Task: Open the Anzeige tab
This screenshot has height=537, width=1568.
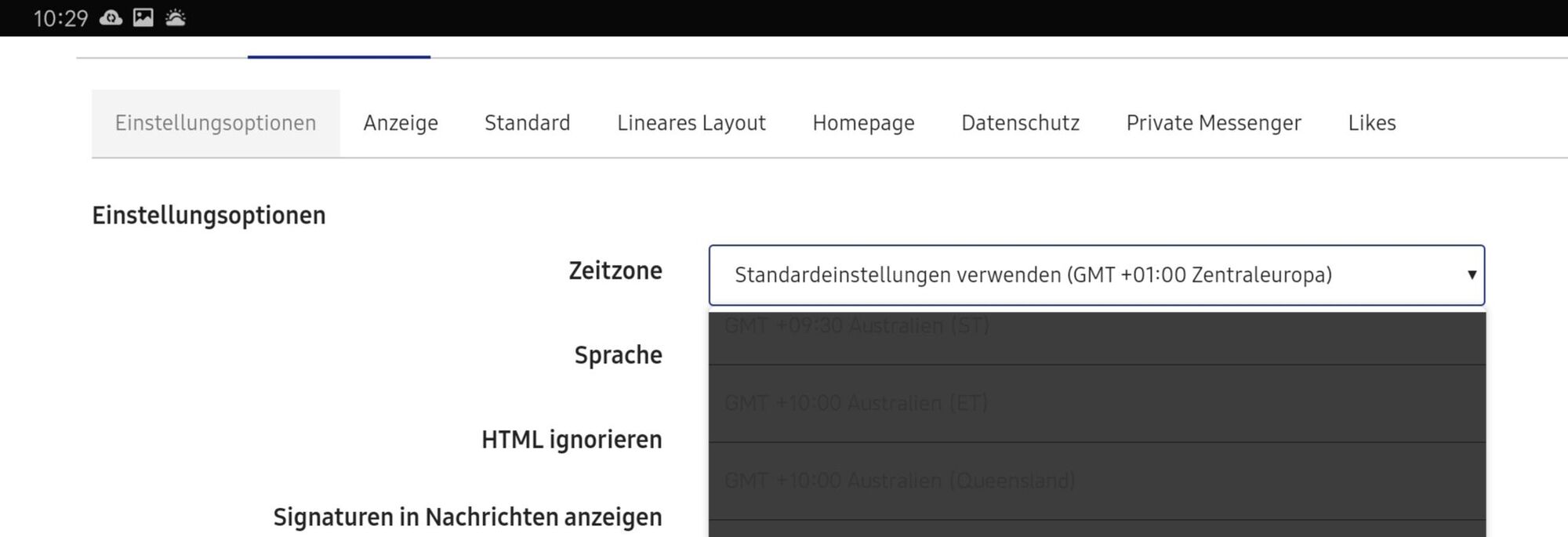Action: pyautogui.click(x=401, y=123)
